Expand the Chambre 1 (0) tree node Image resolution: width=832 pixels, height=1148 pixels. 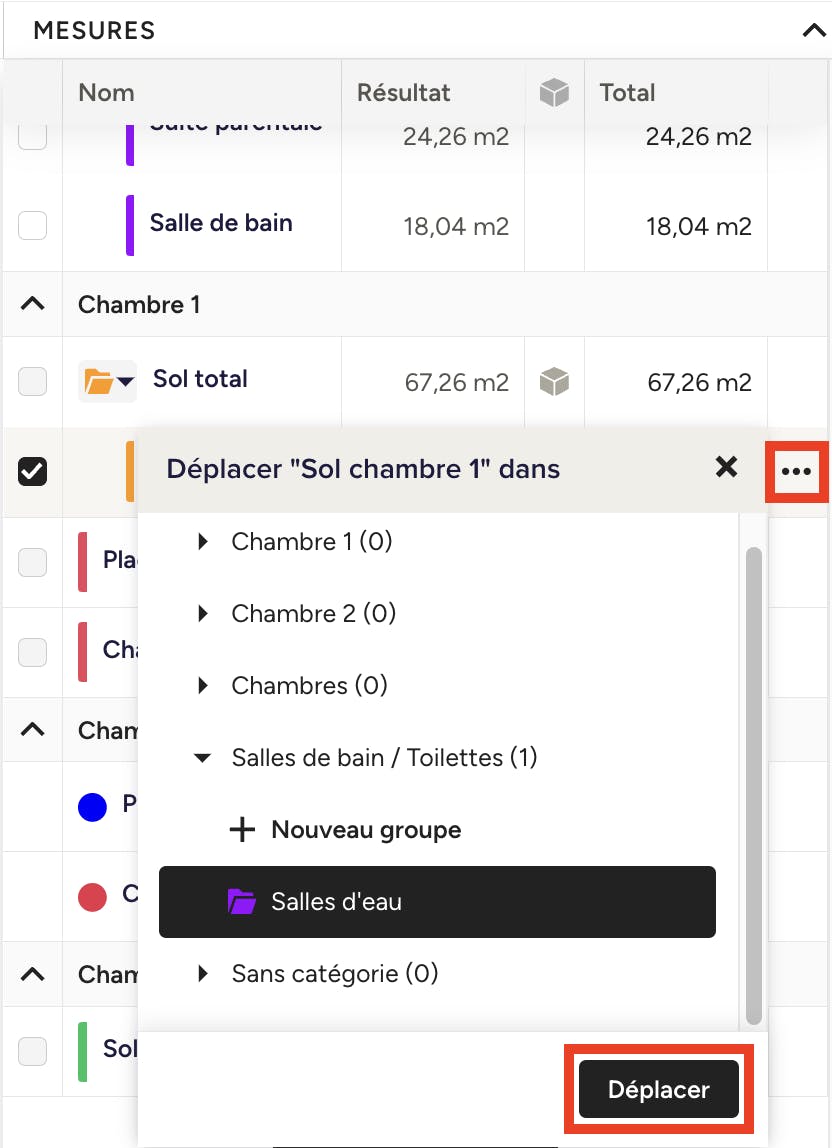204,542
